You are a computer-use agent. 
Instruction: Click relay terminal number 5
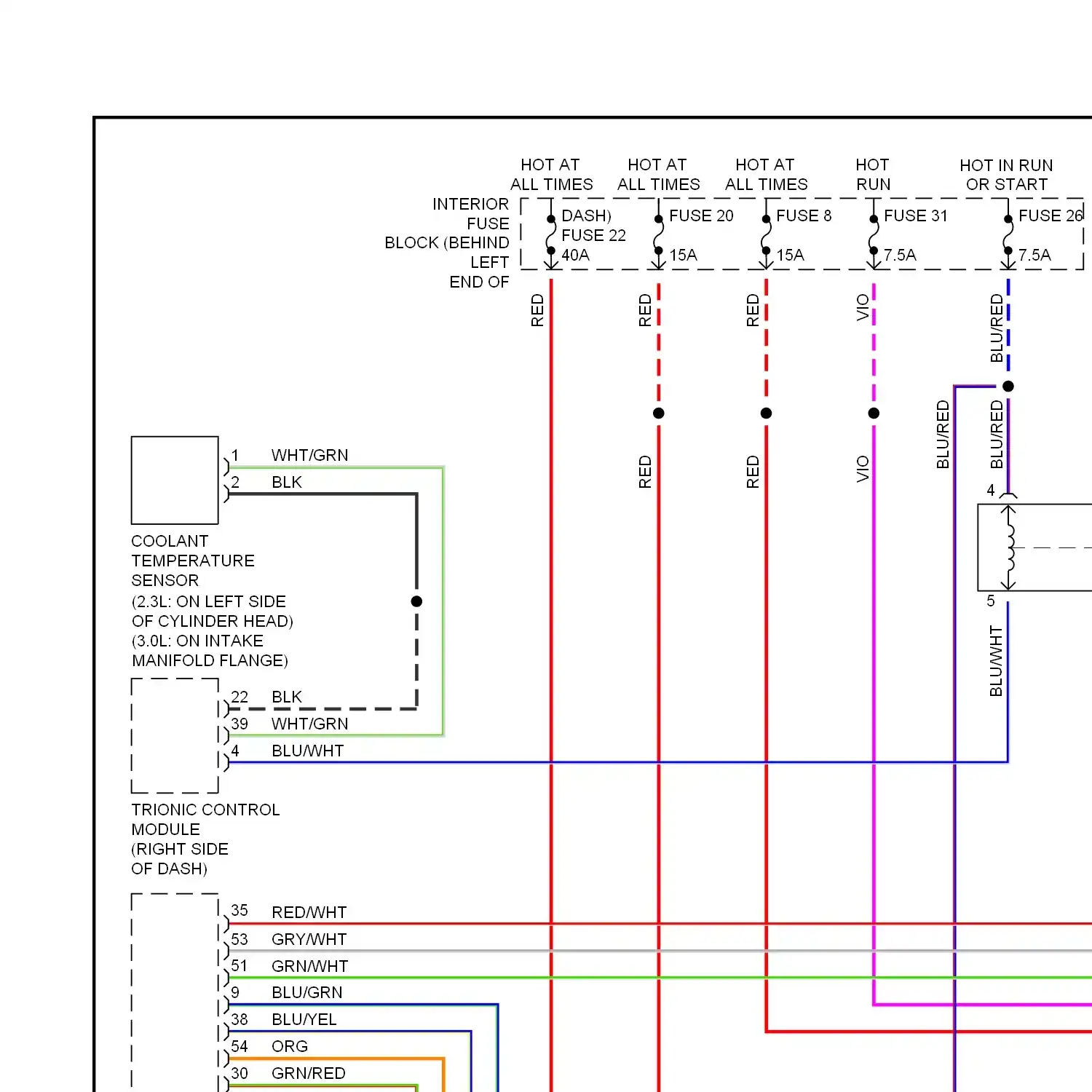(990, 601)
